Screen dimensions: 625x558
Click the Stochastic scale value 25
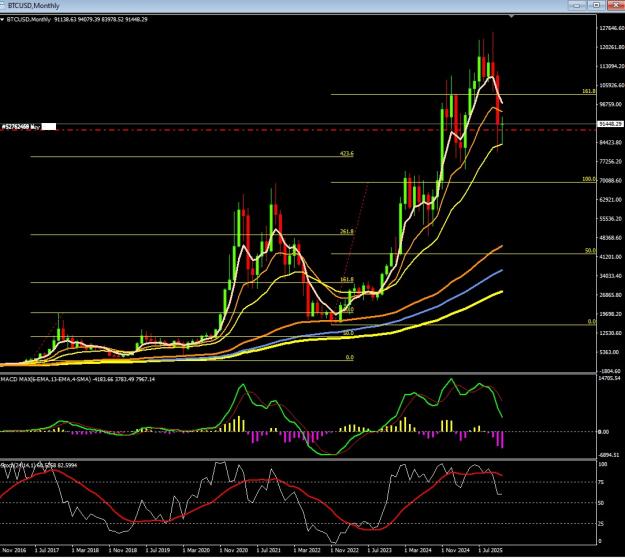[x=601, y=524]
